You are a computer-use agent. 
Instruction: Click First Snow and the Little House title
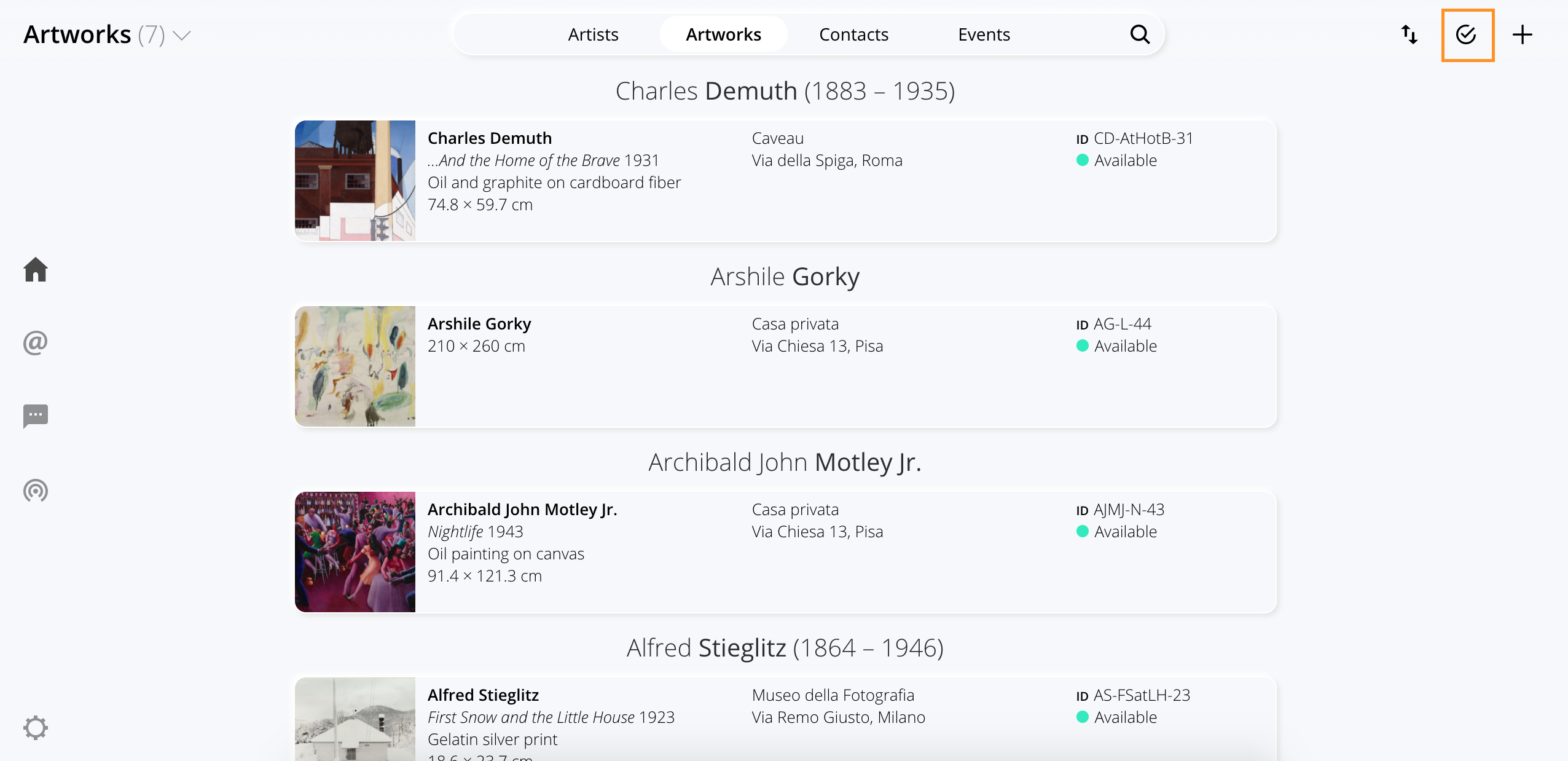[531, 717]
